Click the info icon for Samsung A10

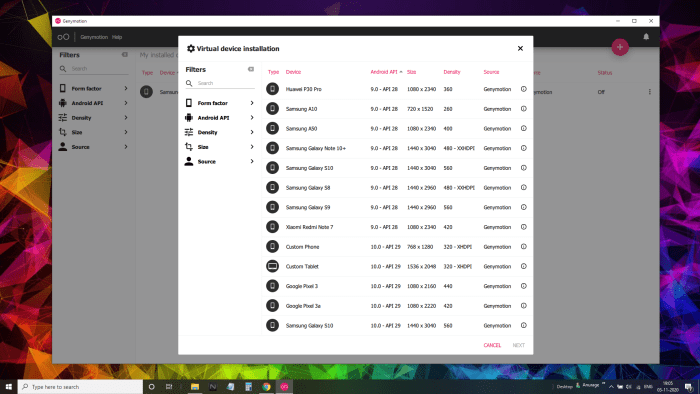point(524,108)
